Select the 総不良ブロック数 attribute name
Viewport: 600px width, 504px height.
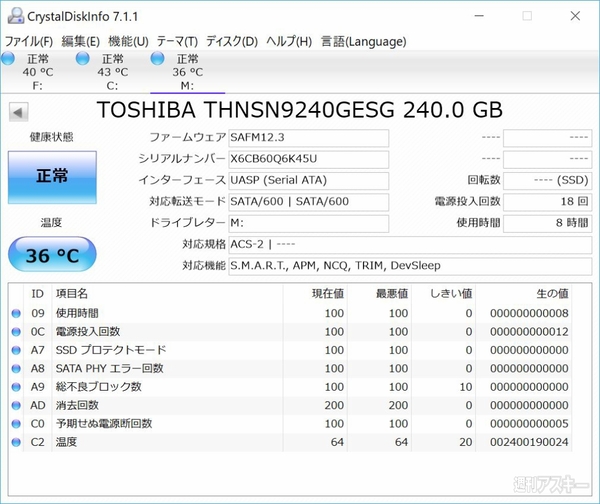[x=98, y=387]
